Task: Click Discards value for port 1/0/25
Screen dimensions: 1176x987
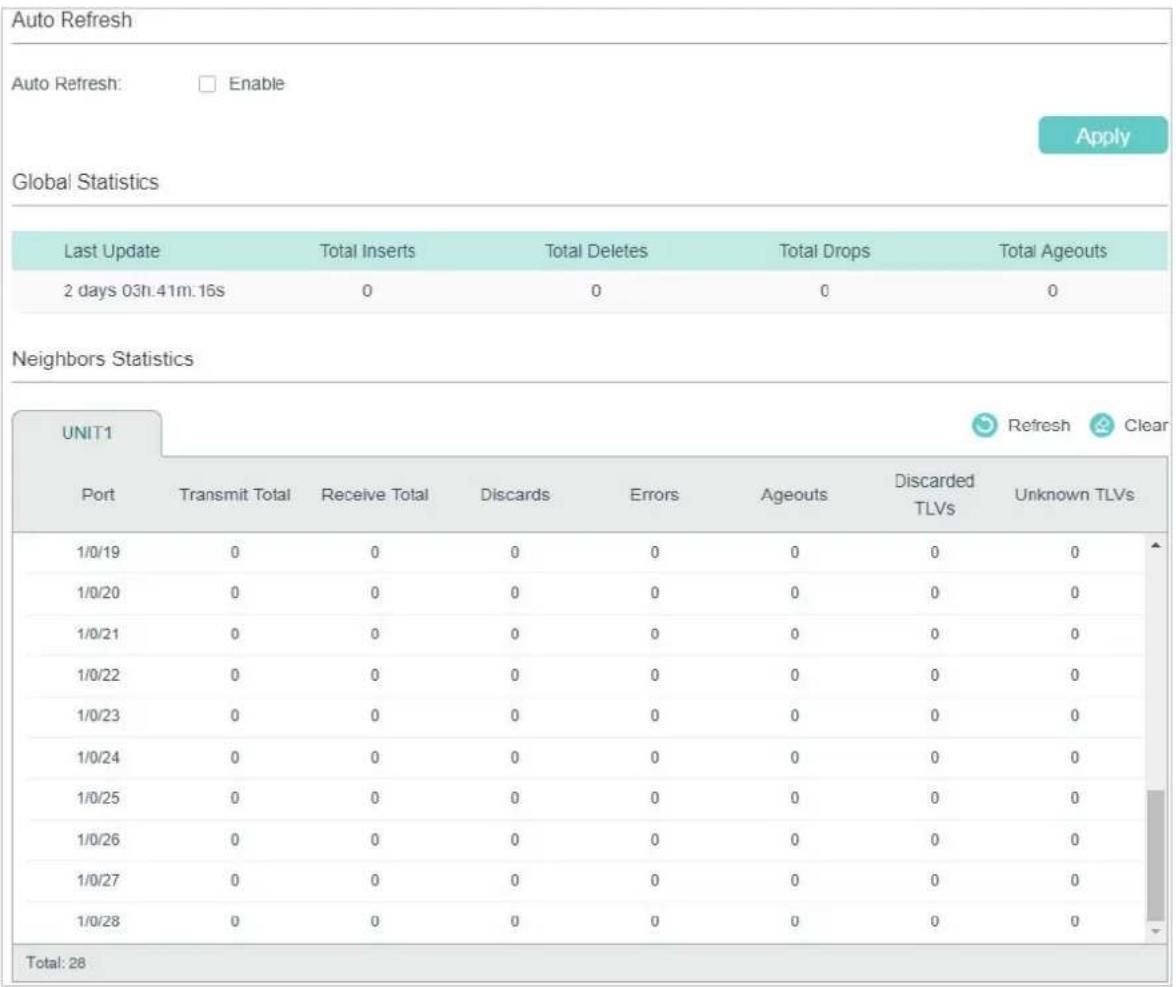Action: tap(514, 799)
